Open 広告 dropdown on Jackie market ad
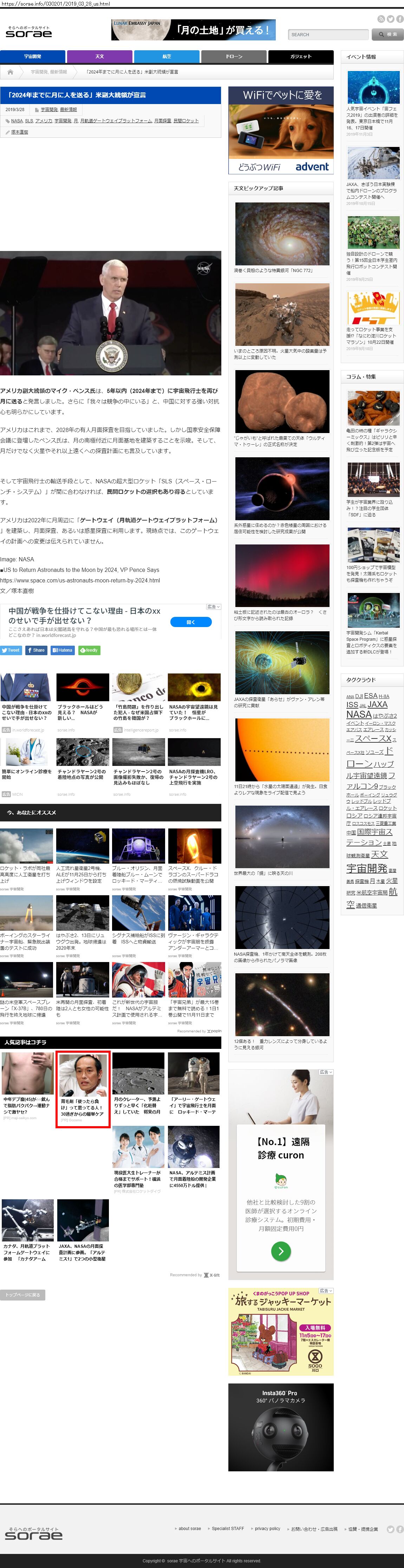This screenshot has width=404, height=1568. point(326,1290)
